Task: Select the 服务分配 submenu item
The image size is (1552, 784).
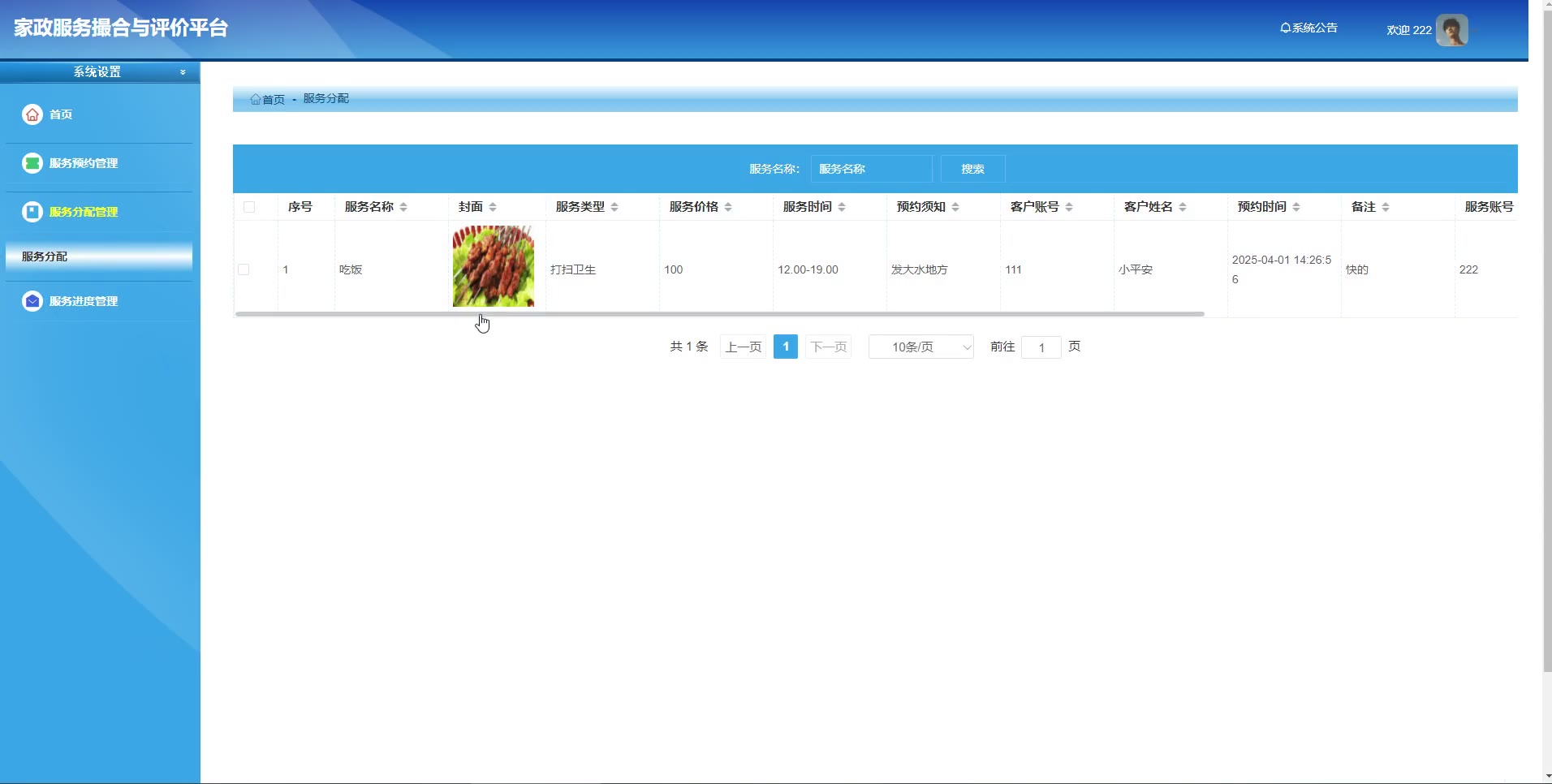Action: click(x=99, y=256)
